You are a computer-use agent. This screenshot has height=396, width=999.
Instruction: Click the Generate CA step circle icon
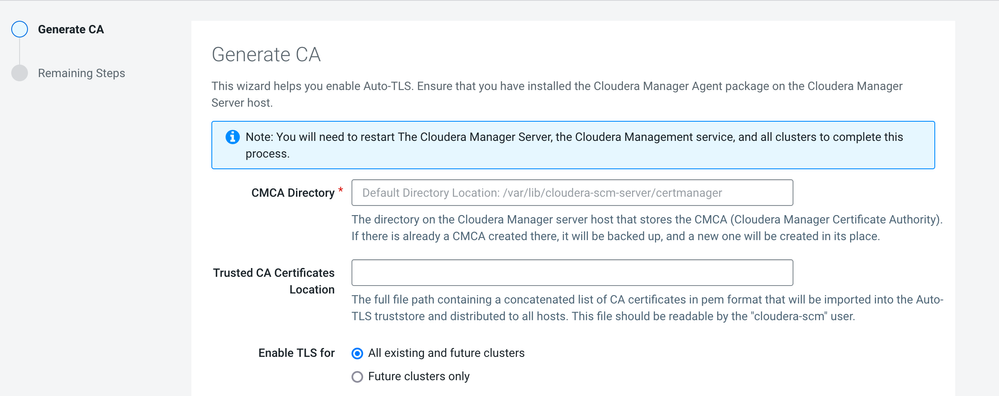(20, 29)
